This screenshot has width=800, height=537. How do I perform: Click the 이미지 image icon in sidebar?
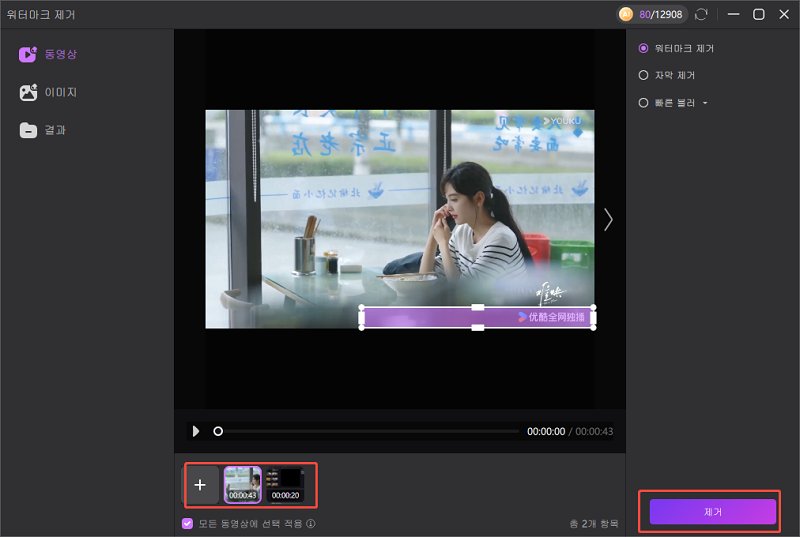pyautogui.click(x=28, y=92)
